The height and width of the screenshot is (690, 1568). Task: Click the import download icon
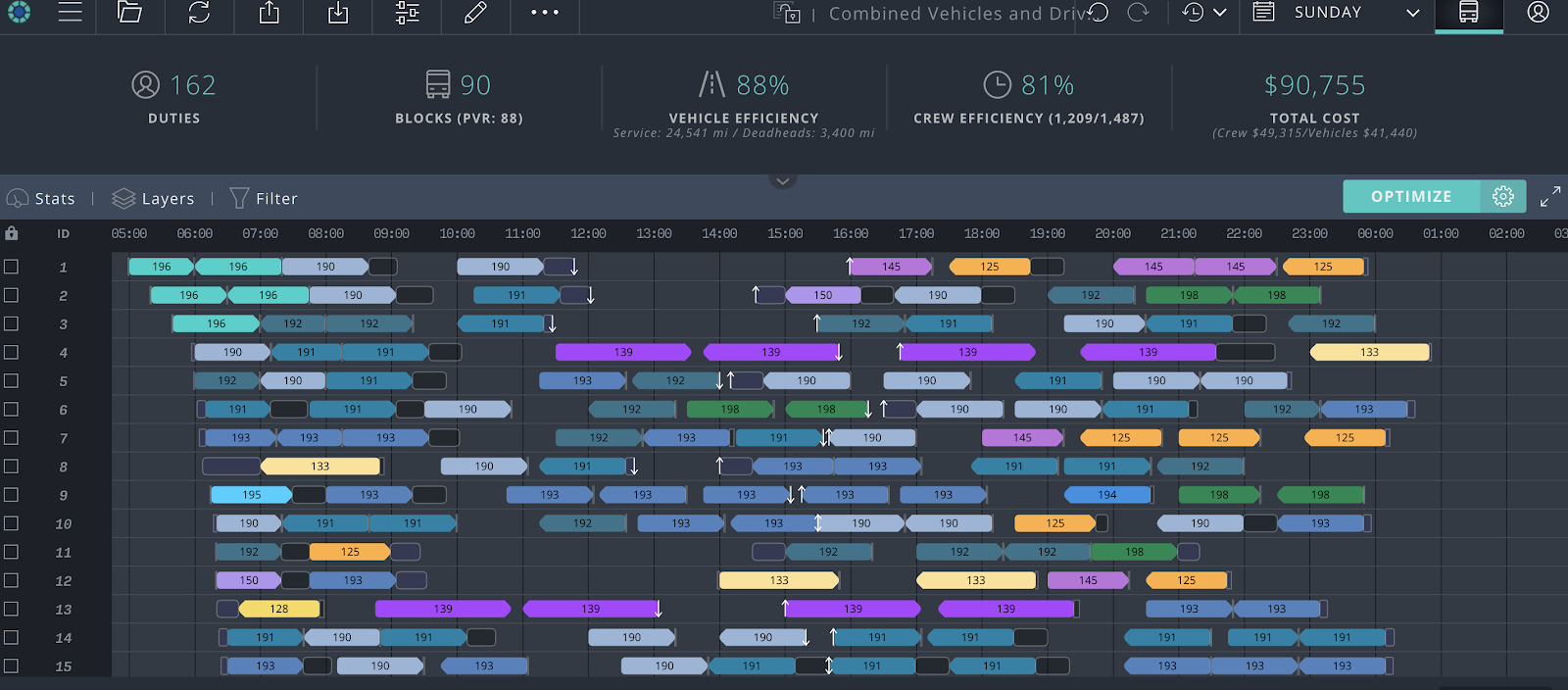[338, 13]
